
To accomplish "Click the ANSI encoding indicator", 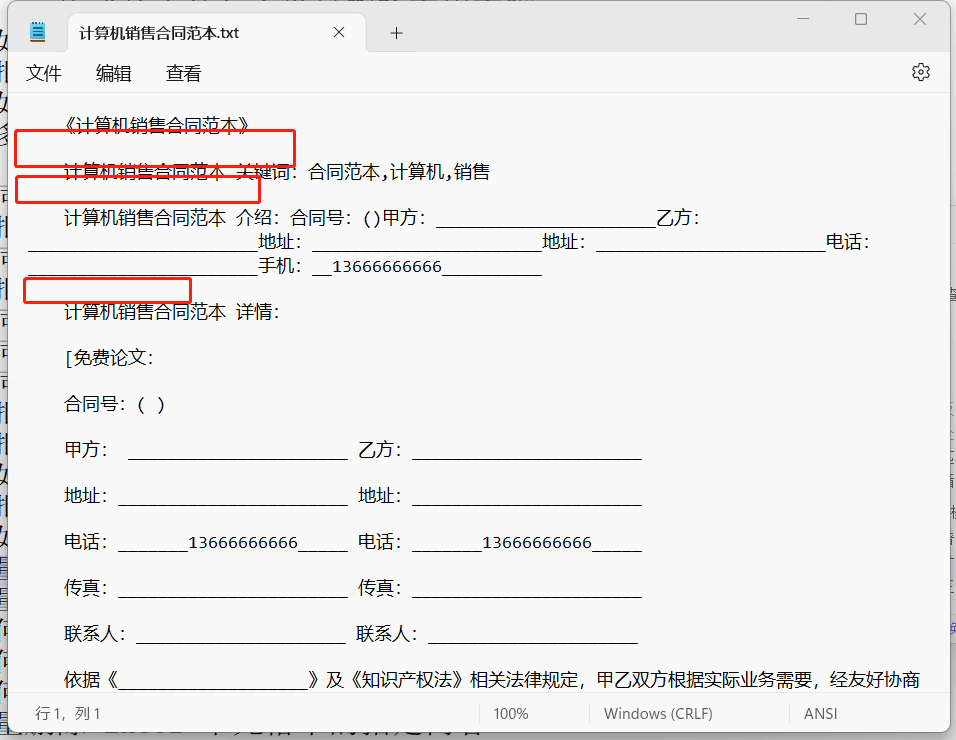I will click(x=820, y=713).
